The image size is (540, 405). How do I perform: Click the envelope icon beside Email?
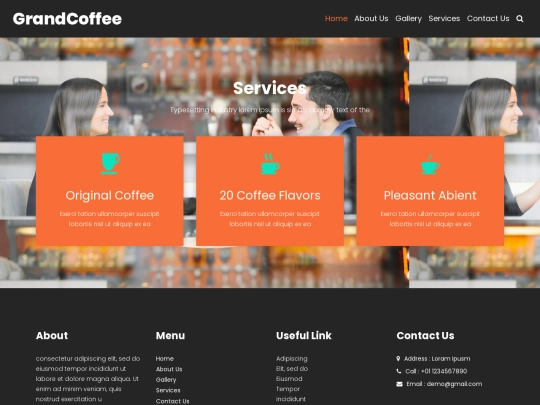click(x=399, y=384)
